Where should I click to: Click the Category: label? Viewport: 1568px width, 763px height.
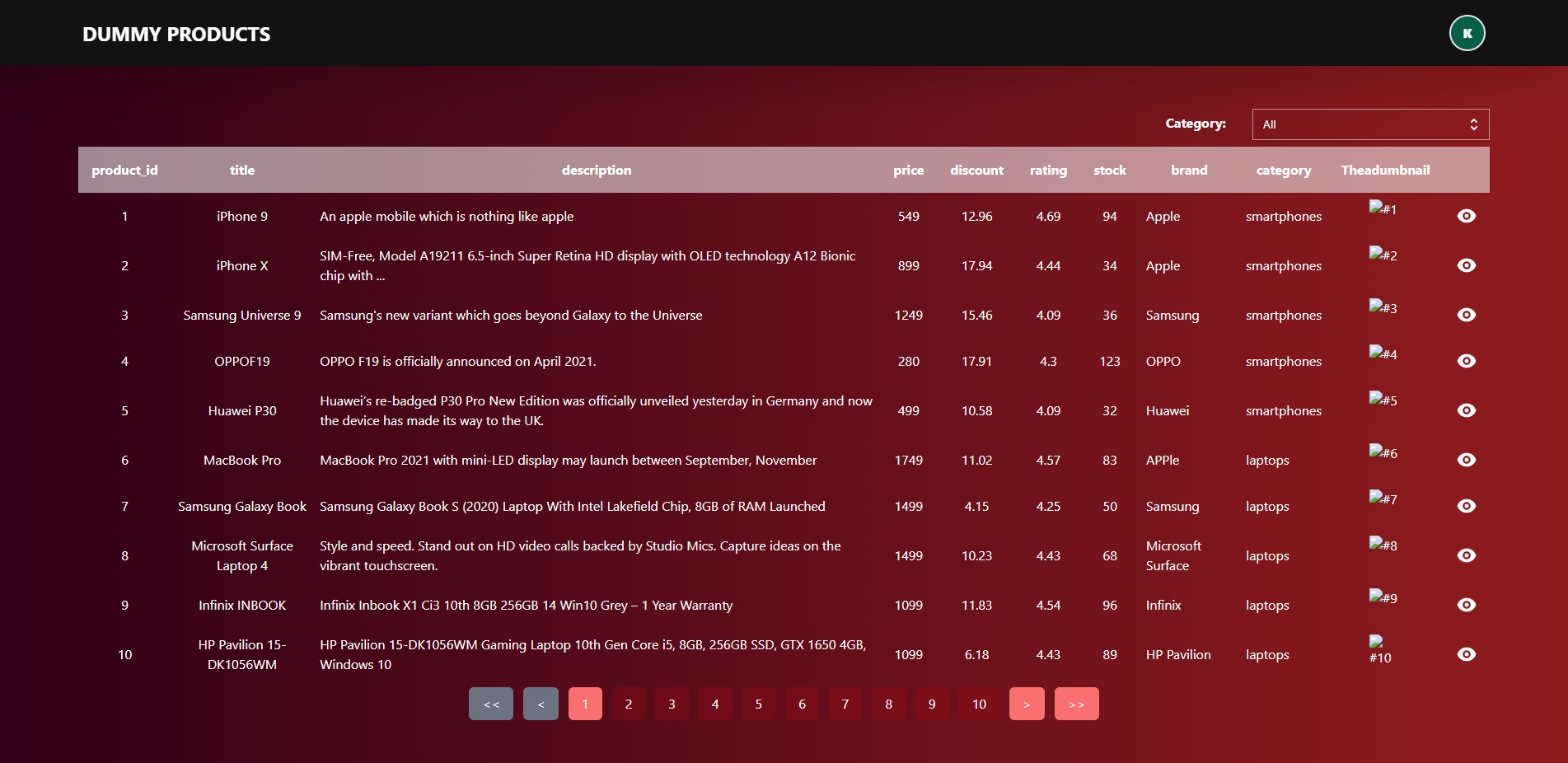coord(1196,124)
